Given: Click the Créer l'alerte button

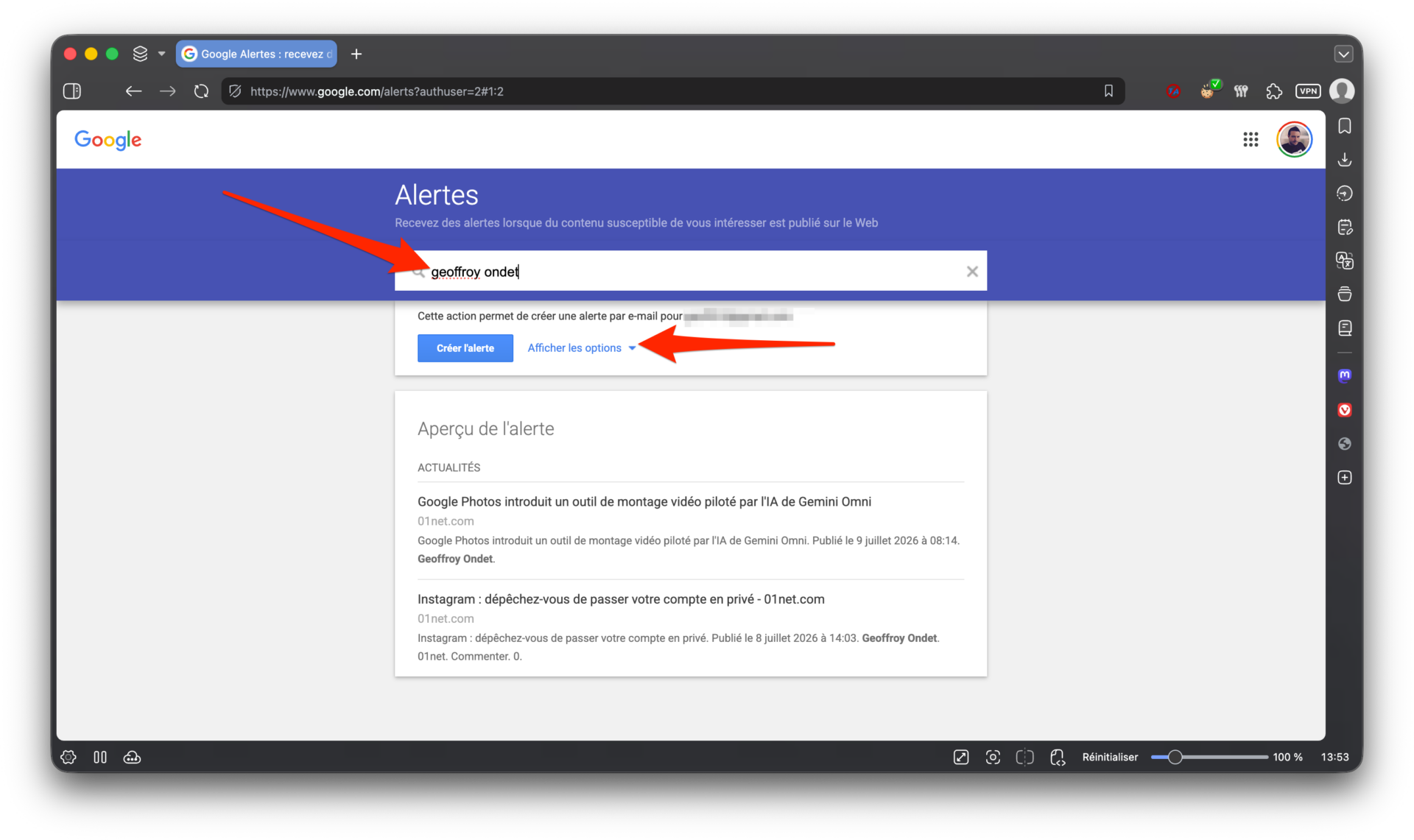Looking at the screenshot, I should coord(465,348).
